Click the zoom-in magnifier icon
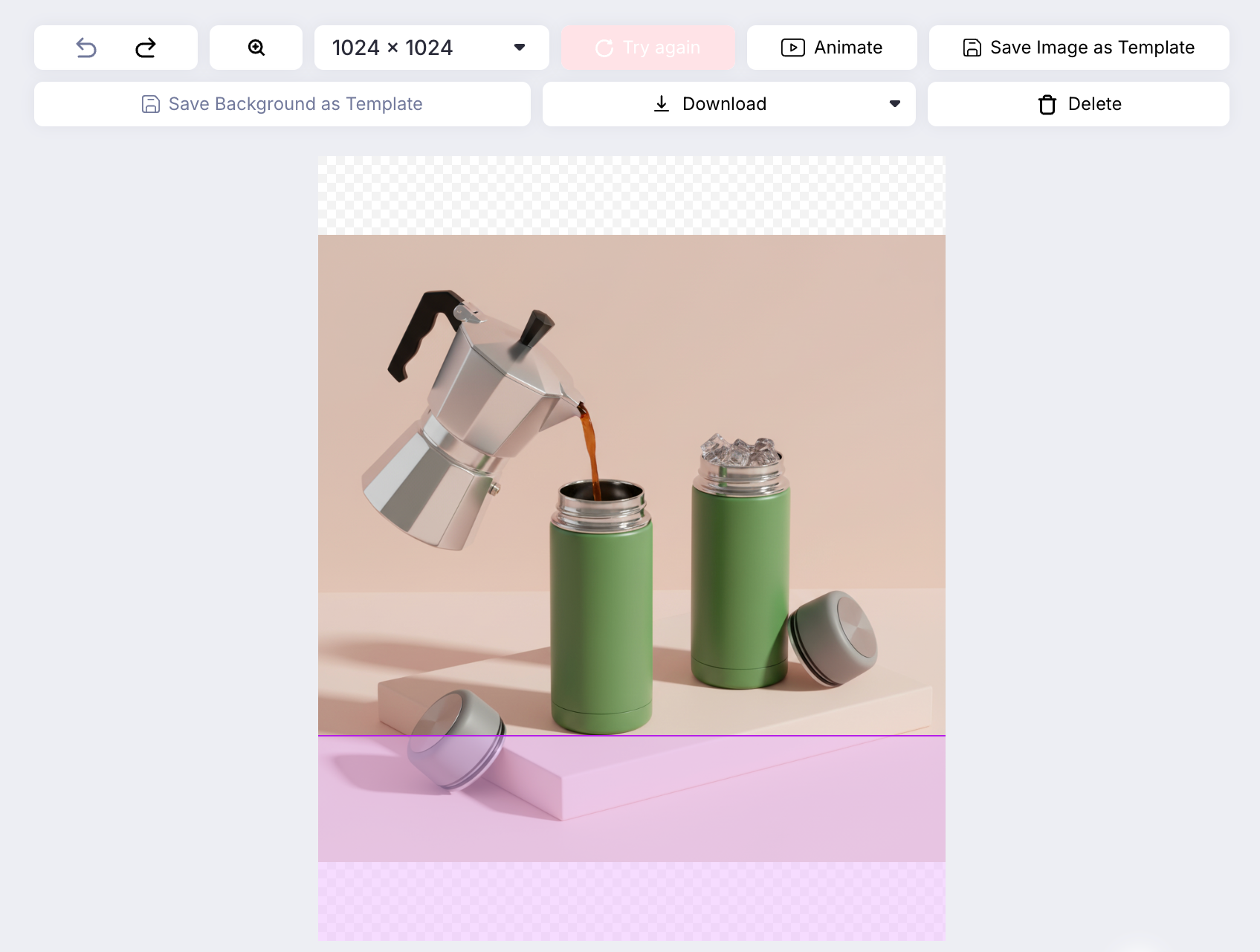This screenshot has height=952, width=1260. click(256, 48)
